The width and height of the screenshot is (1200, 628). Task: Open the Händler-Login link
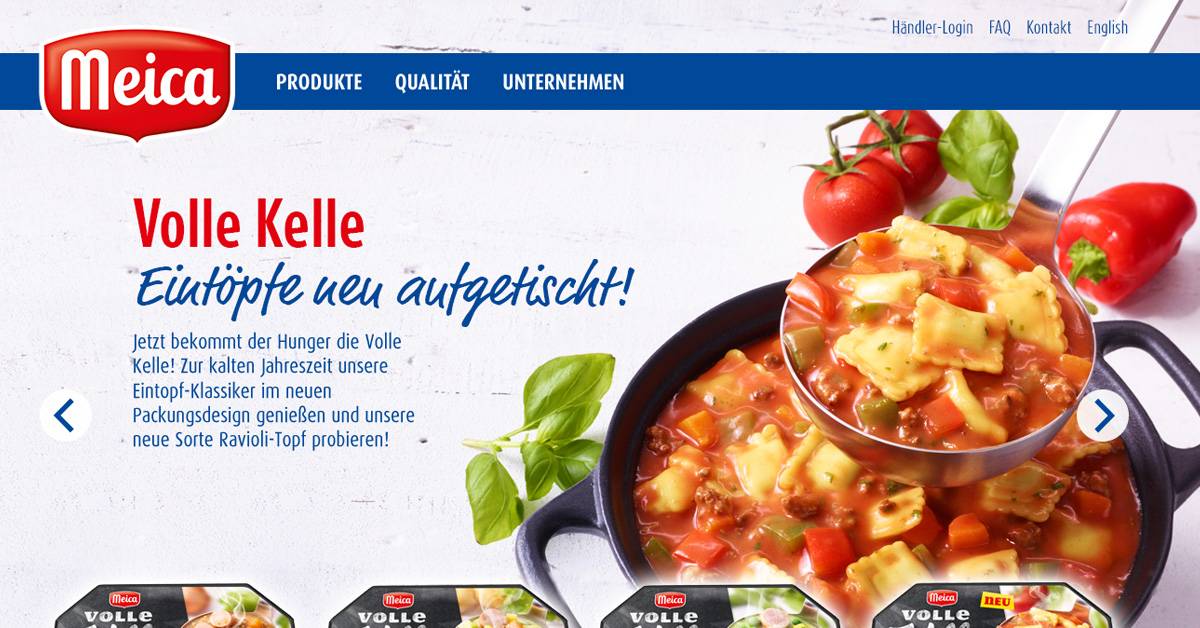pos(932,28)
